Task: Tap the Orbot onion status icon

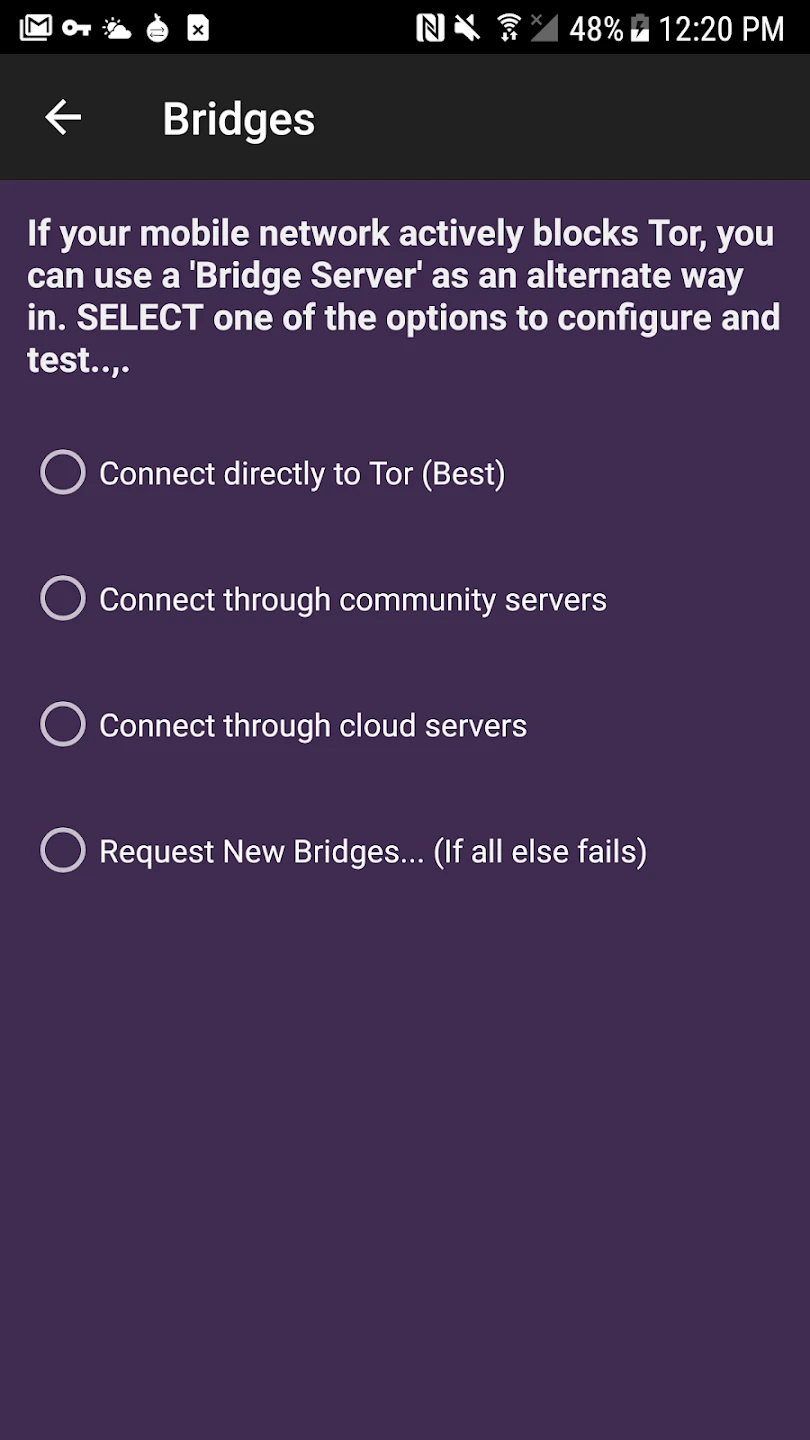Action: click(x=158, y=28)
